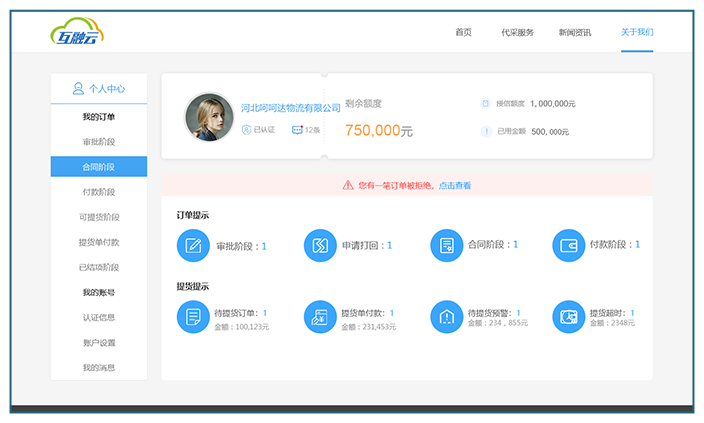Screen dimensions: 704x423
Task: Click the 申请打回 round icon
Action: point(320,245)
